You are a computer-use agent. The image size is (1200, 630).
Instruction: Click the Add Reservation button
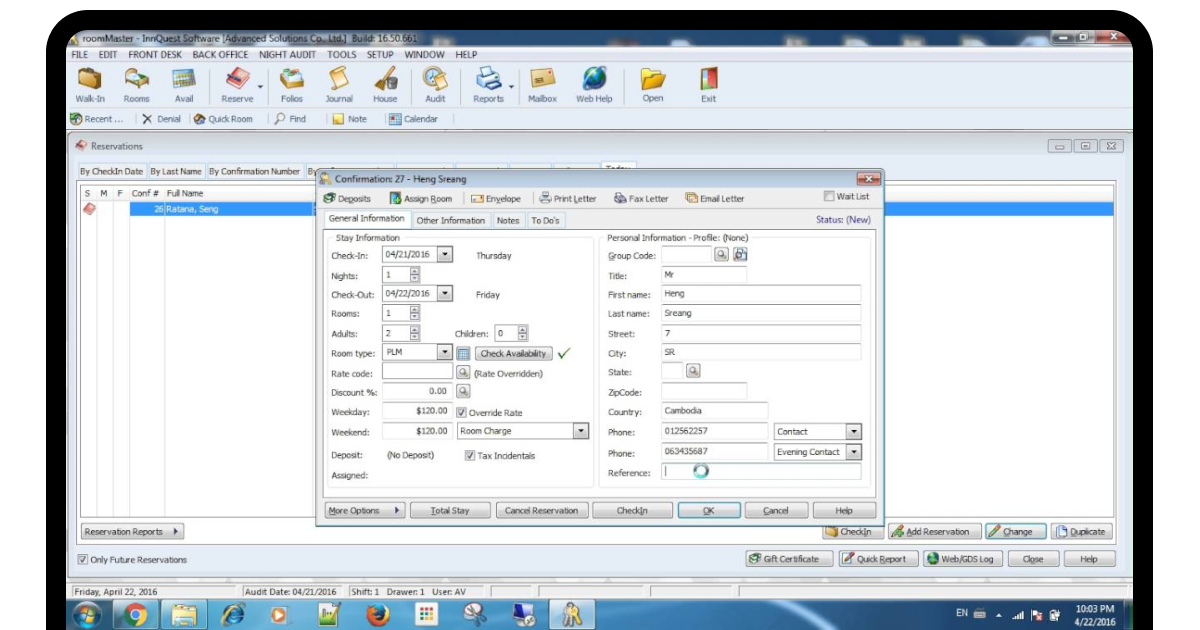(934, 532)
